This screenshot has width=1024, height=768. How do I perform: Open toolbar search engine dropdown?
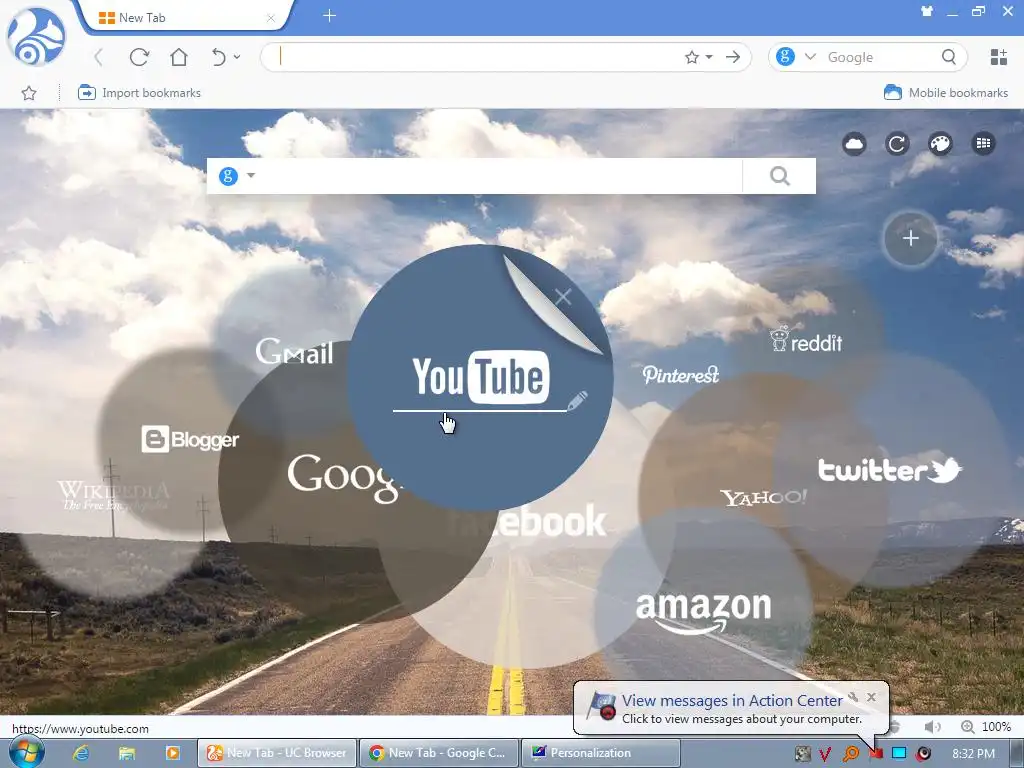pos(810,57)
